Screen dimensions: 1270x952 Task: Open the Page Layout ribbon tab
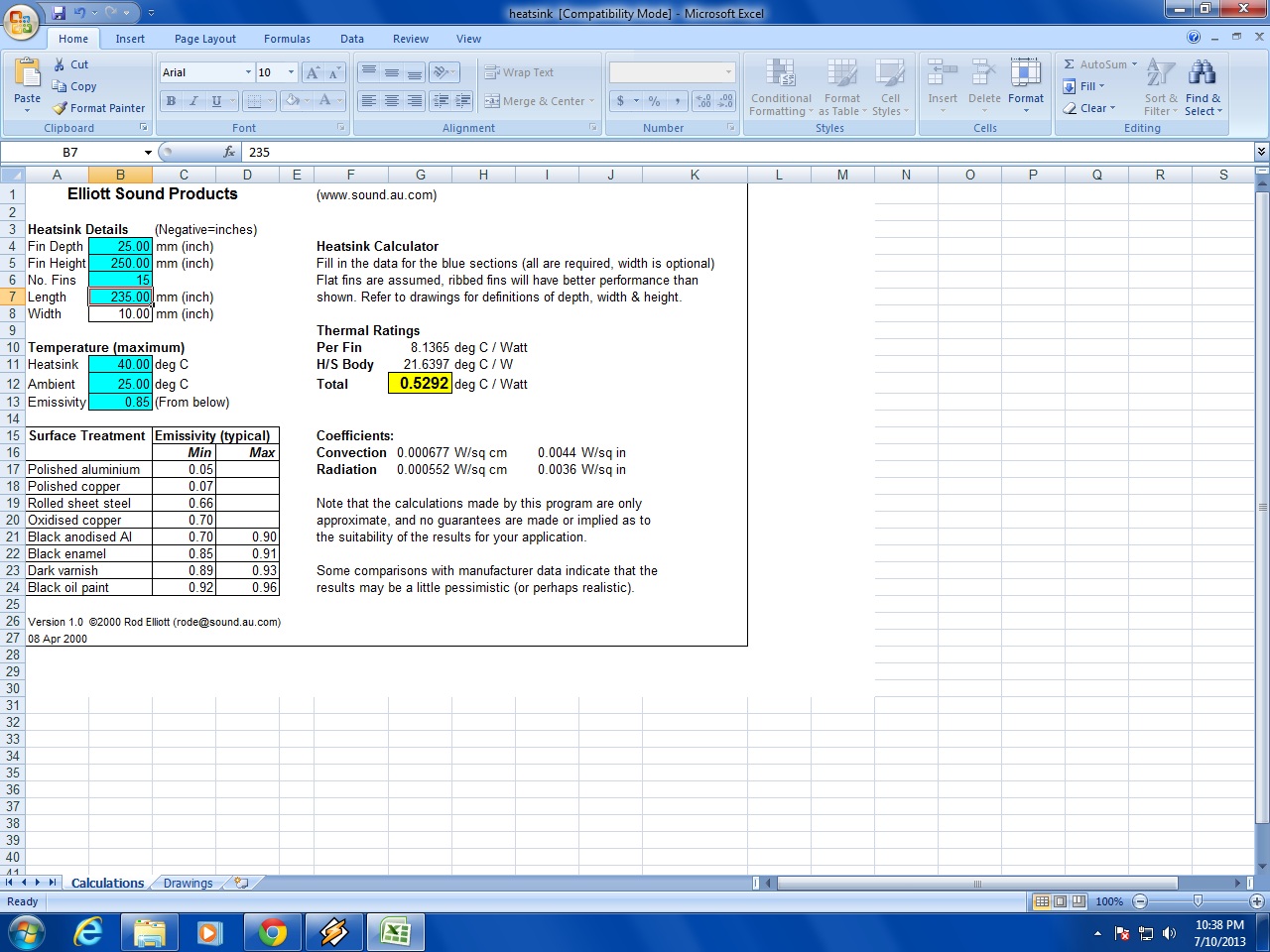click(205, 39)
